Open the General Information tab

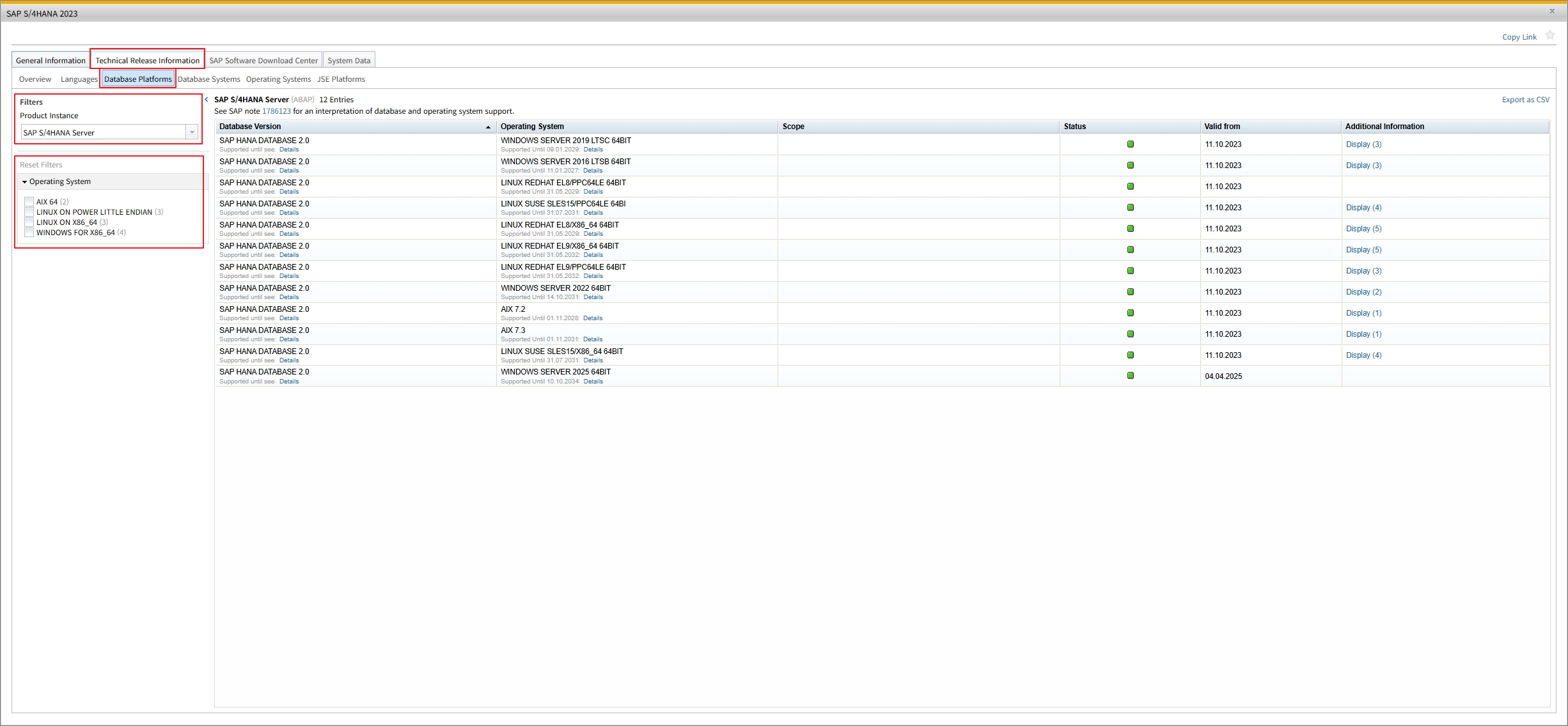(x=51, y=61)
